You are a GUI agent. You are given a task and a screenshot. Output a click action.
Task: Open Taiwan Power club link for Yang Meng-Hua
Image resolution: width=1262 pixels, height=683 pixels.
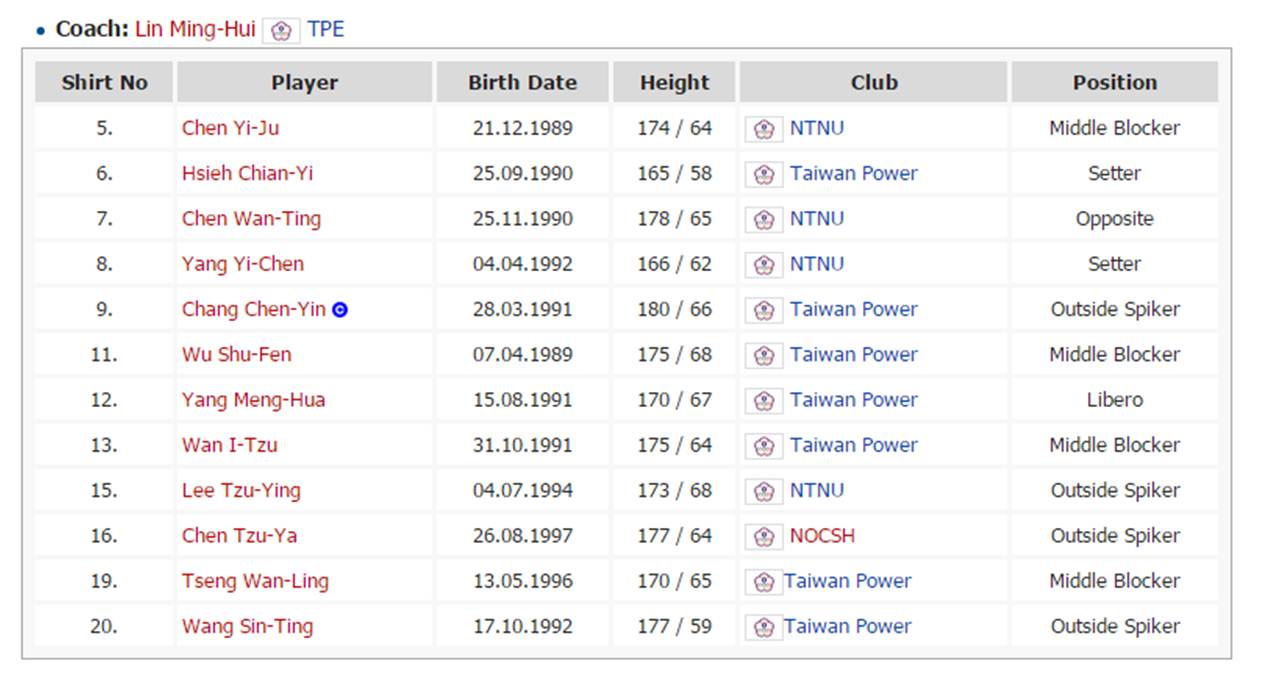[854, 400]
